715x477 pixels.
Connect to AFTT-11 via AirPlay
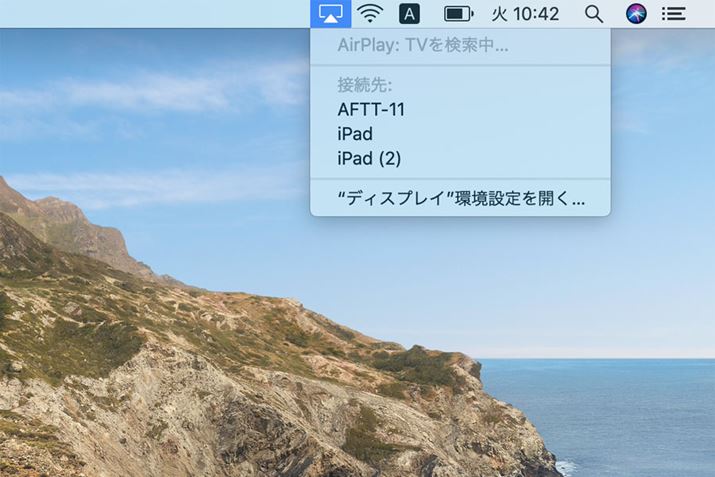[x=460, y=109]
